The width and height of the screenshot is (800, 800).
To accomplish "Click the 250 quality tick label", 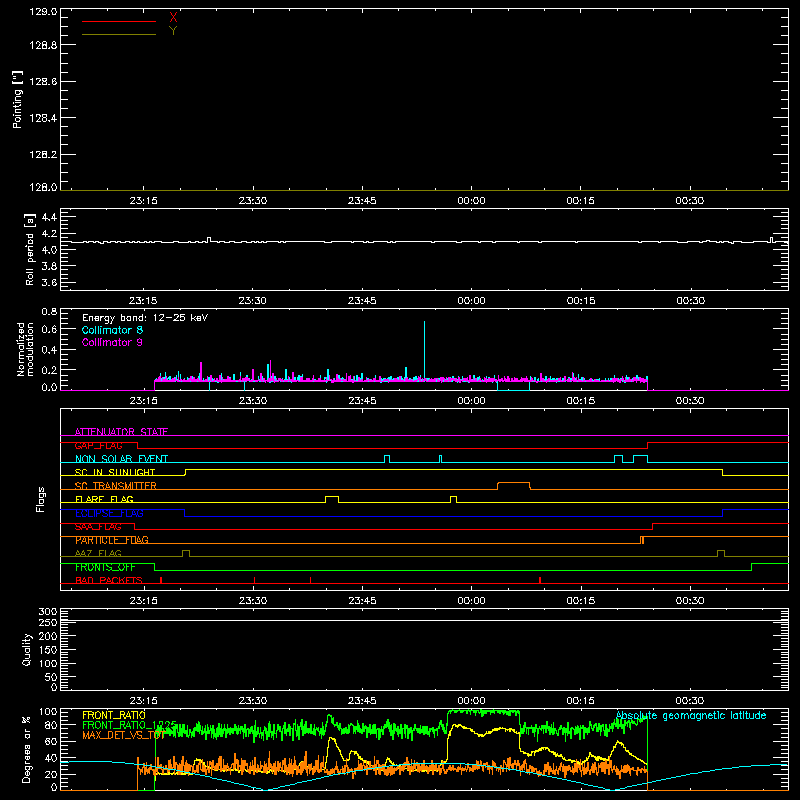I will (x=47, y=622).
